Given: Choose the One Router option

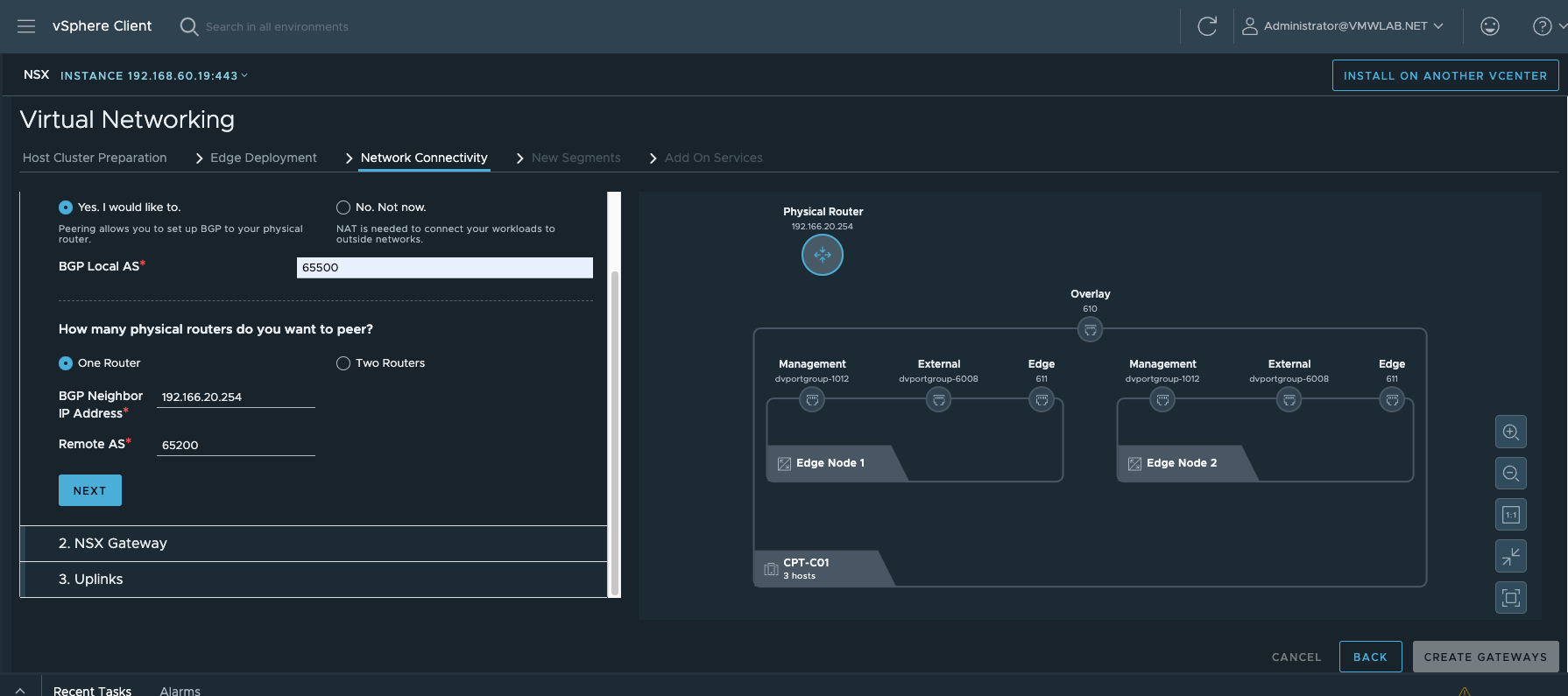Looking at the screenshot, I should point(66,363).
